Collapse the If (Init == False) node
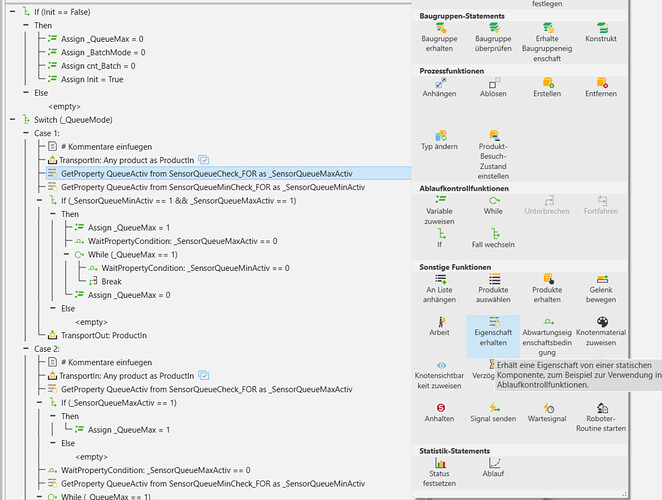 click(11, 11)
